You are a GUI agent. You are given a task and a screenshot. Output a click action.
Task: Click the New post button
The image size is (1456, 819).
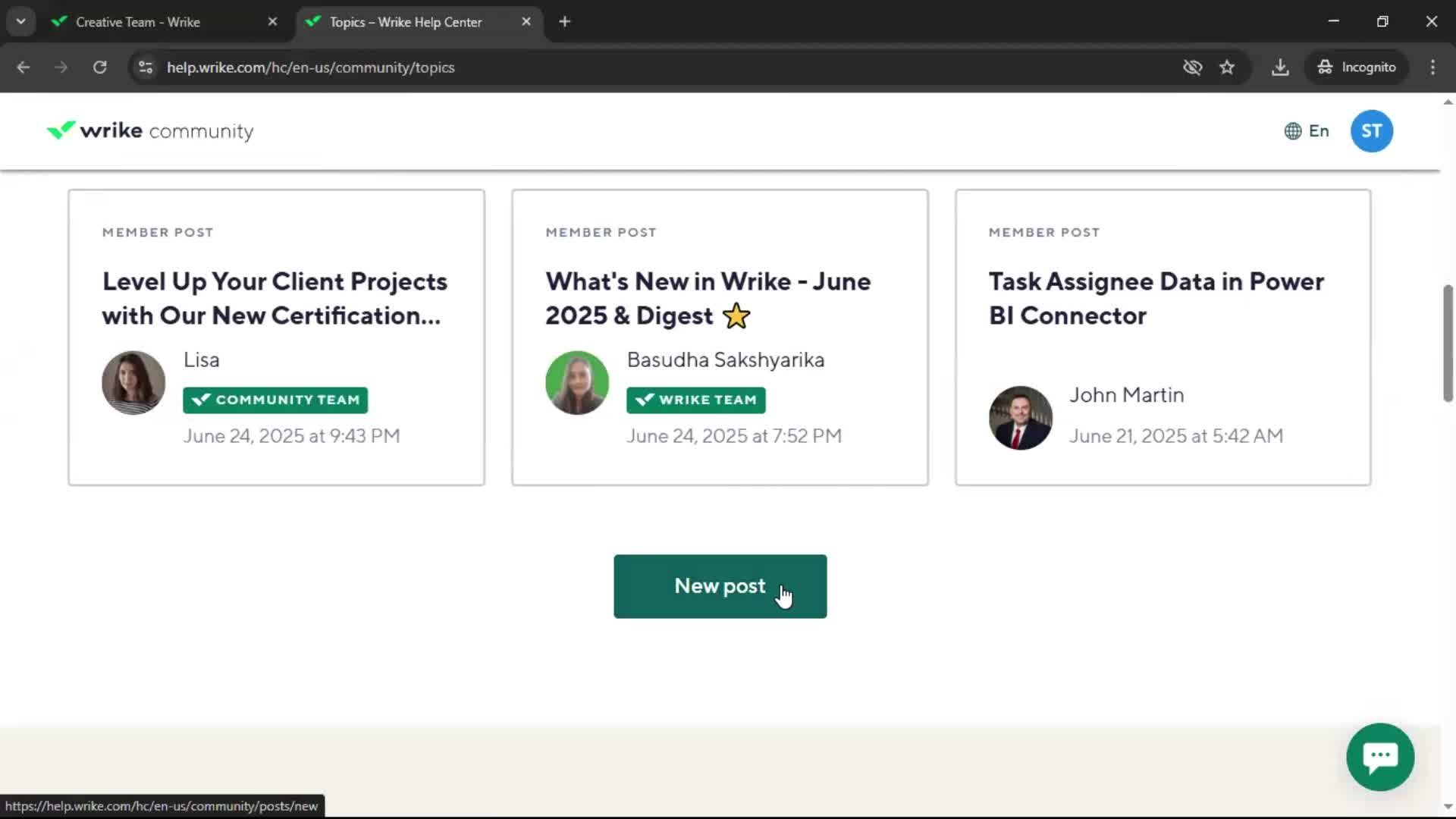720,586
